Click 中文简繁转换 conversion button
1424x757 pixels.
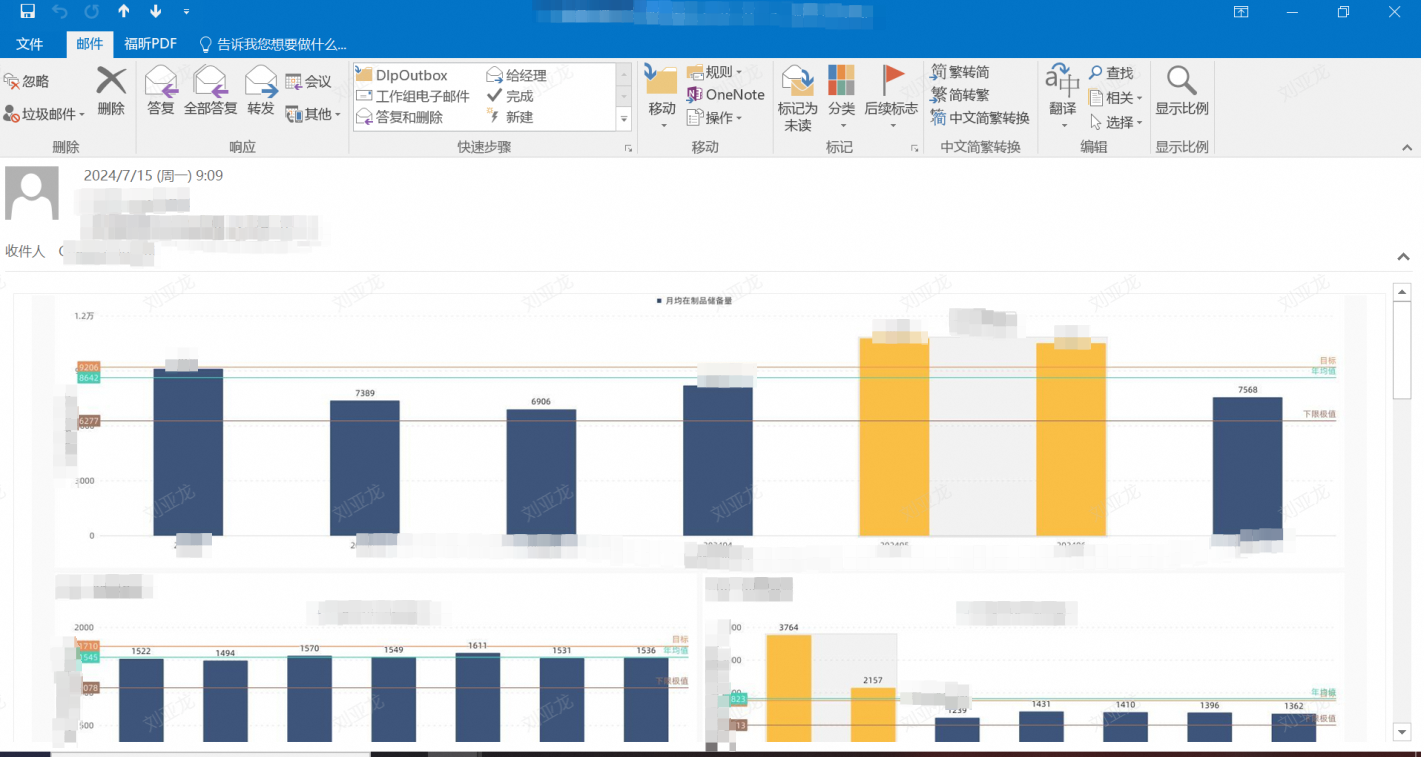click(980, 118)
